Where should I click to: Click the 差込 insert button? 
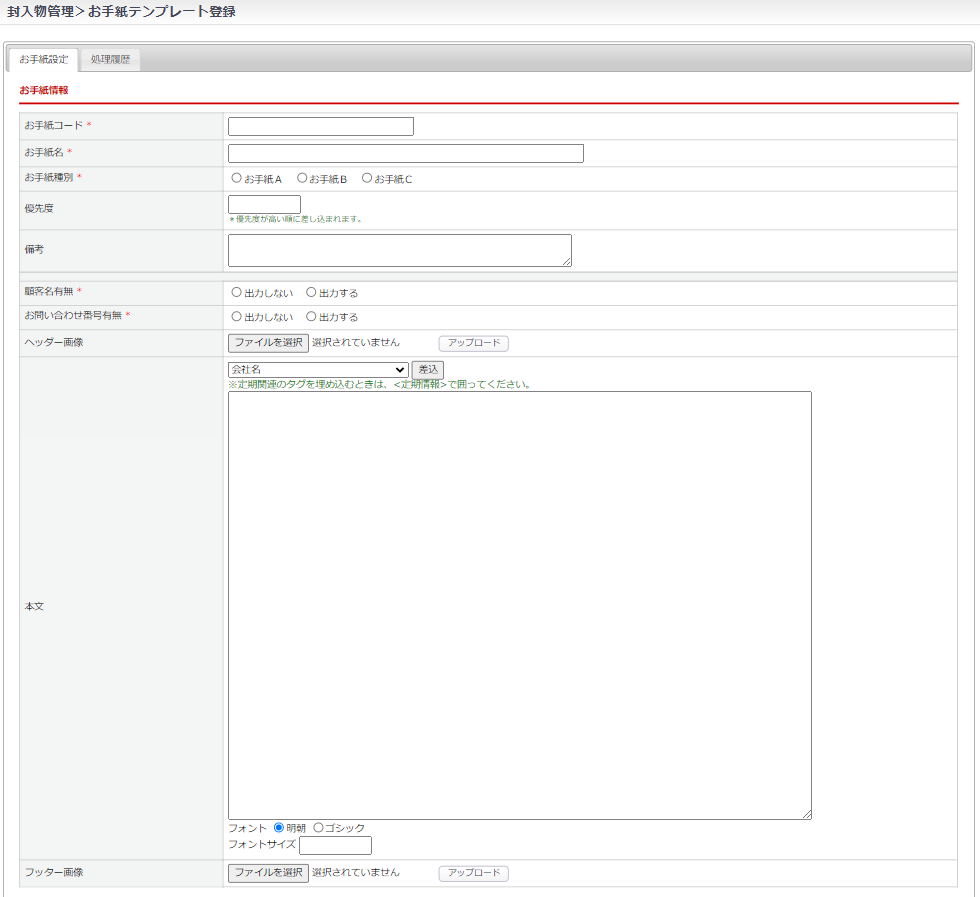click(427, 370)
